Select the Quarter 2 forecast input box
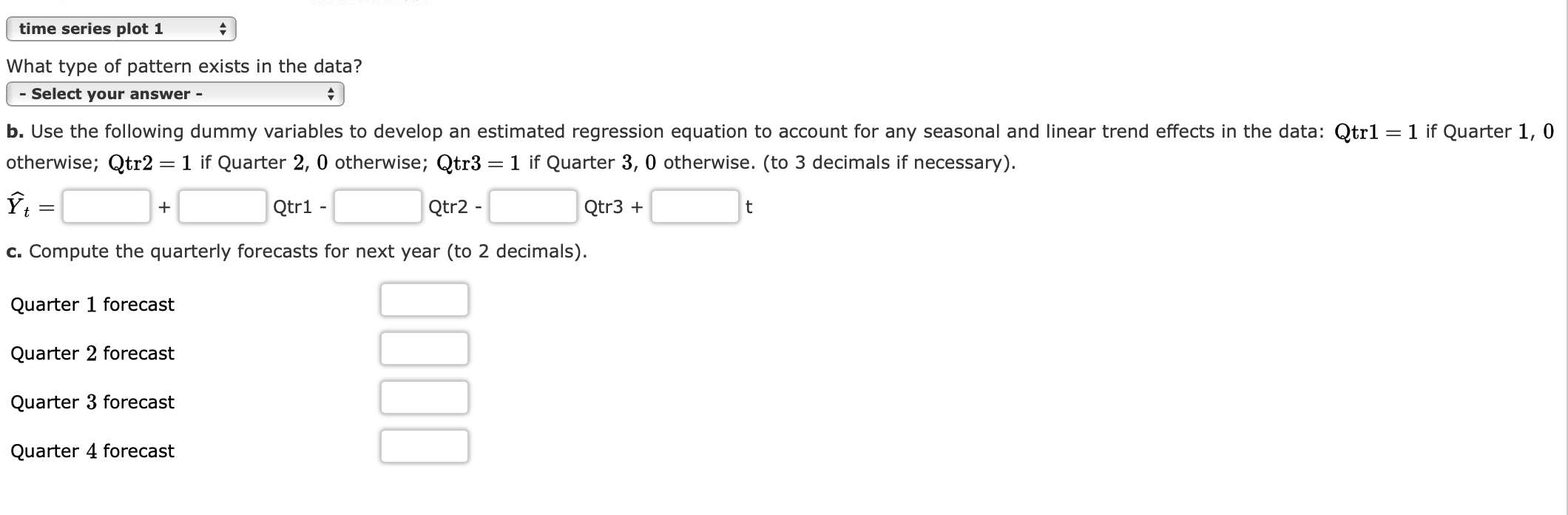Screen dimensions: 1568x515 pyautogui.click(x=424, y=348)
